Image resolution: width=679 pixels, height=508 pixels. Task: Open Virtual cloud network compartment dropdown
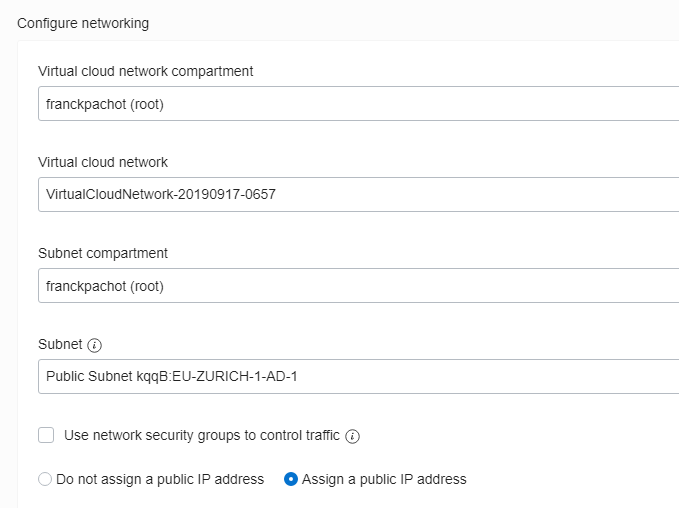click(x=359, y=104)
